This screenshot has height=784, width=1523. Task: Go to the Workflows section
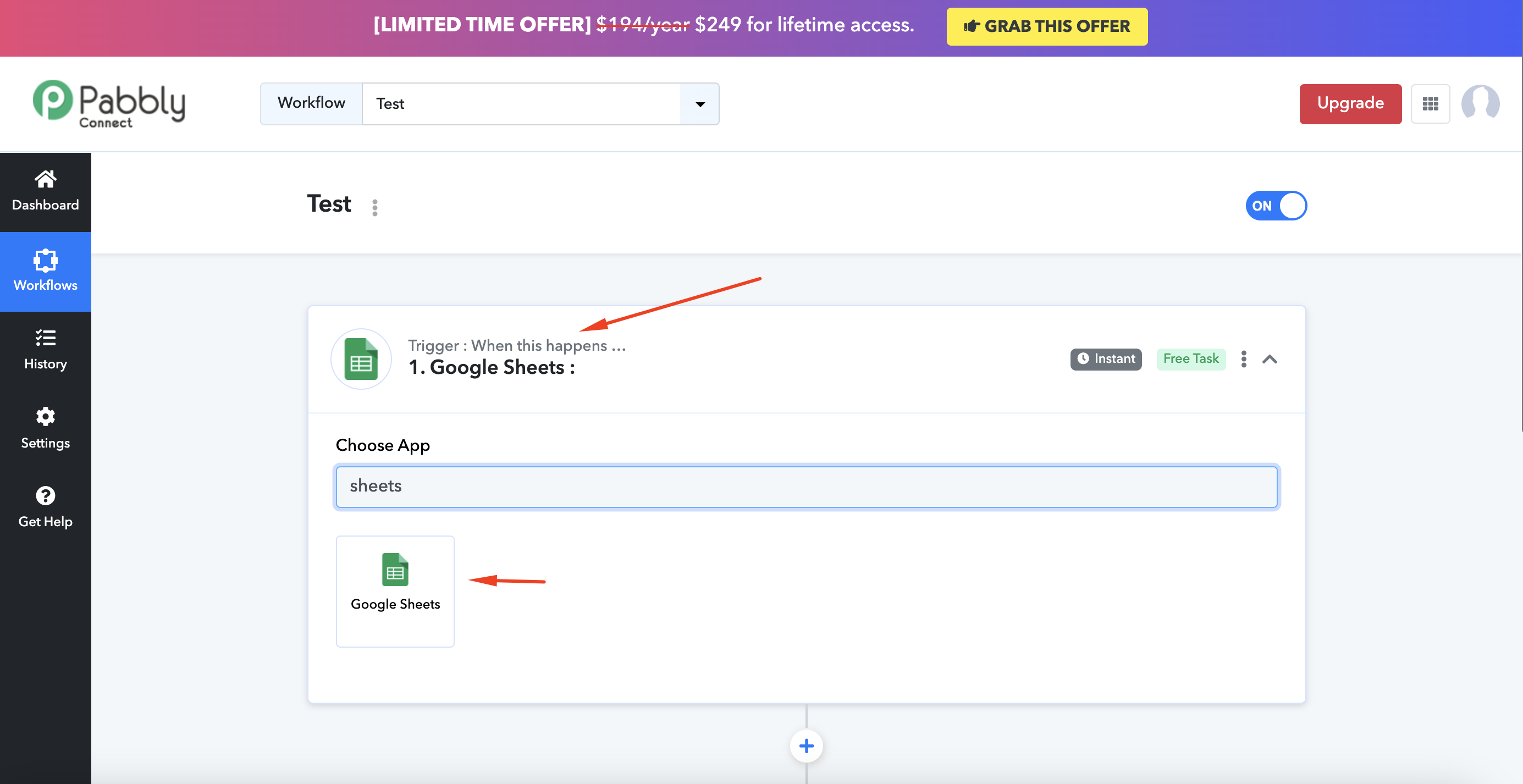point(45,271)
